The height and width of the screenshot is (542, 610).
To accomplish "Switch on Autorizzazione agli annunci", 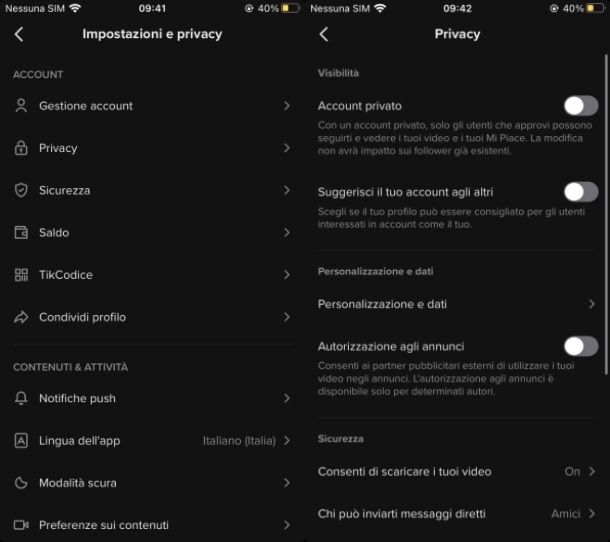I will pyautogui.click(x=581, y=346).
